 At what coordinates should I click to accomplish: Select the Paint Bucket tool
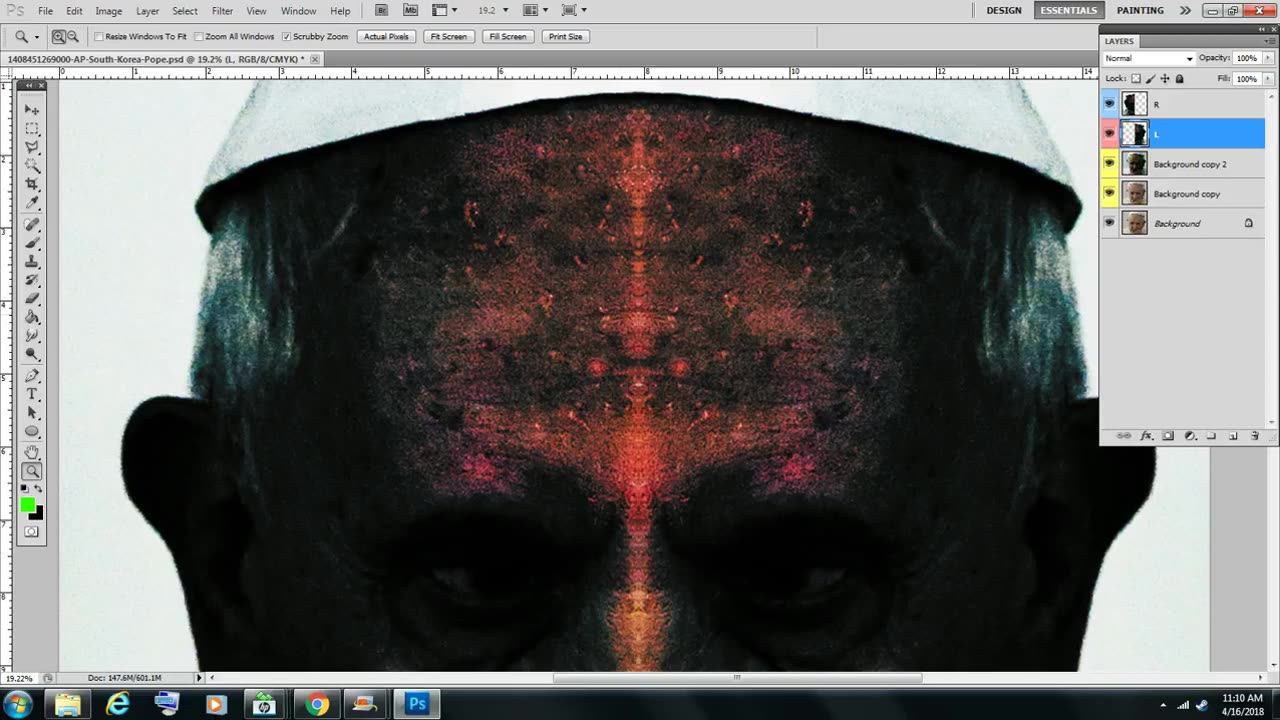[32, 317]
